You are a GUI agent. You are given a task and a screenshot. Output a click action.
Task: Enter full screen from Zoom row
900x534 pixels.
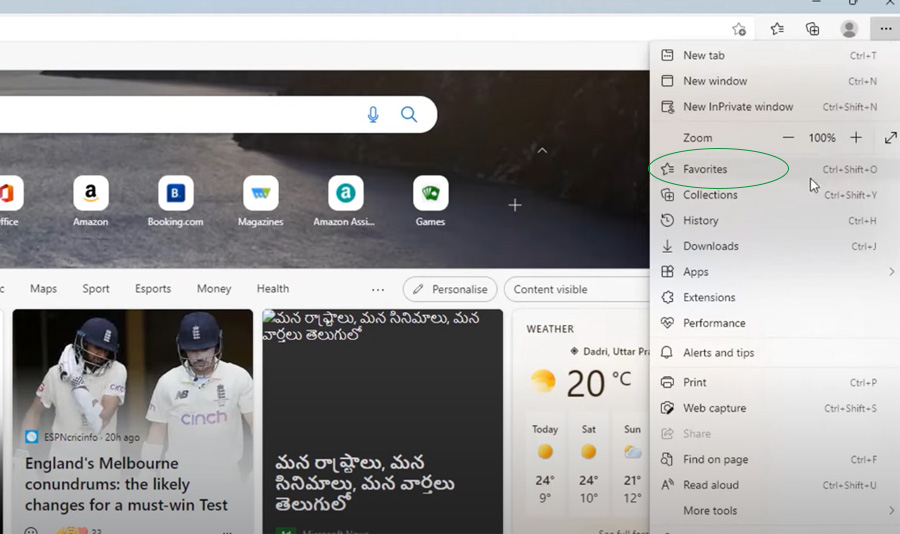point(890,138)
